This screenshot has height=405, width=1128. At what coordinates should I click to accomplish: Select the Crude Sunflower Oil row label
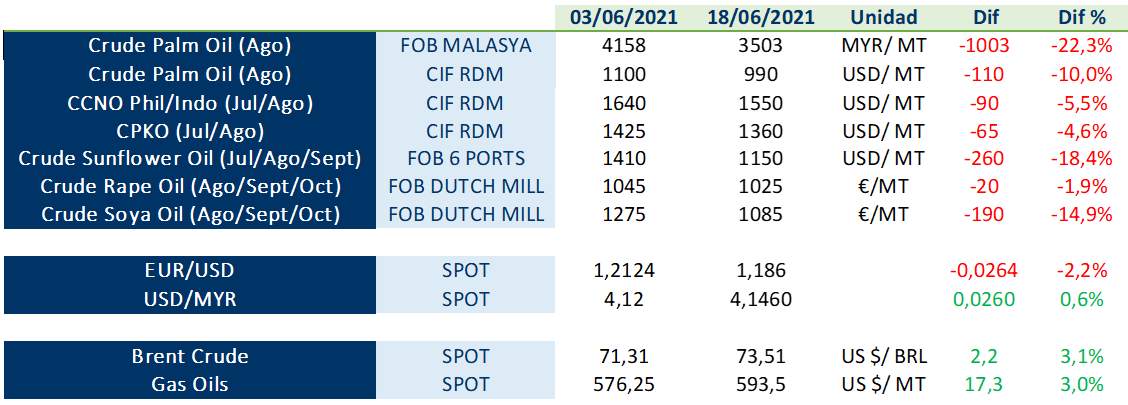pos(190,158)
